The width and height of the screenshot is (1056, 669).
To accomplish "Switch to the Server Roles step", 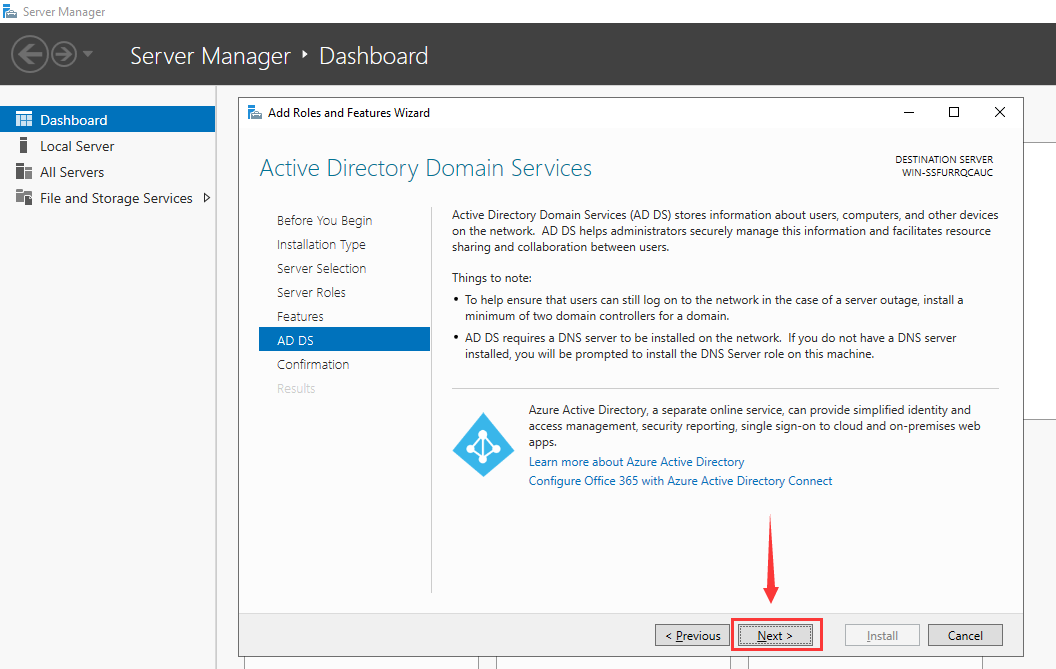I will (311, 293).
